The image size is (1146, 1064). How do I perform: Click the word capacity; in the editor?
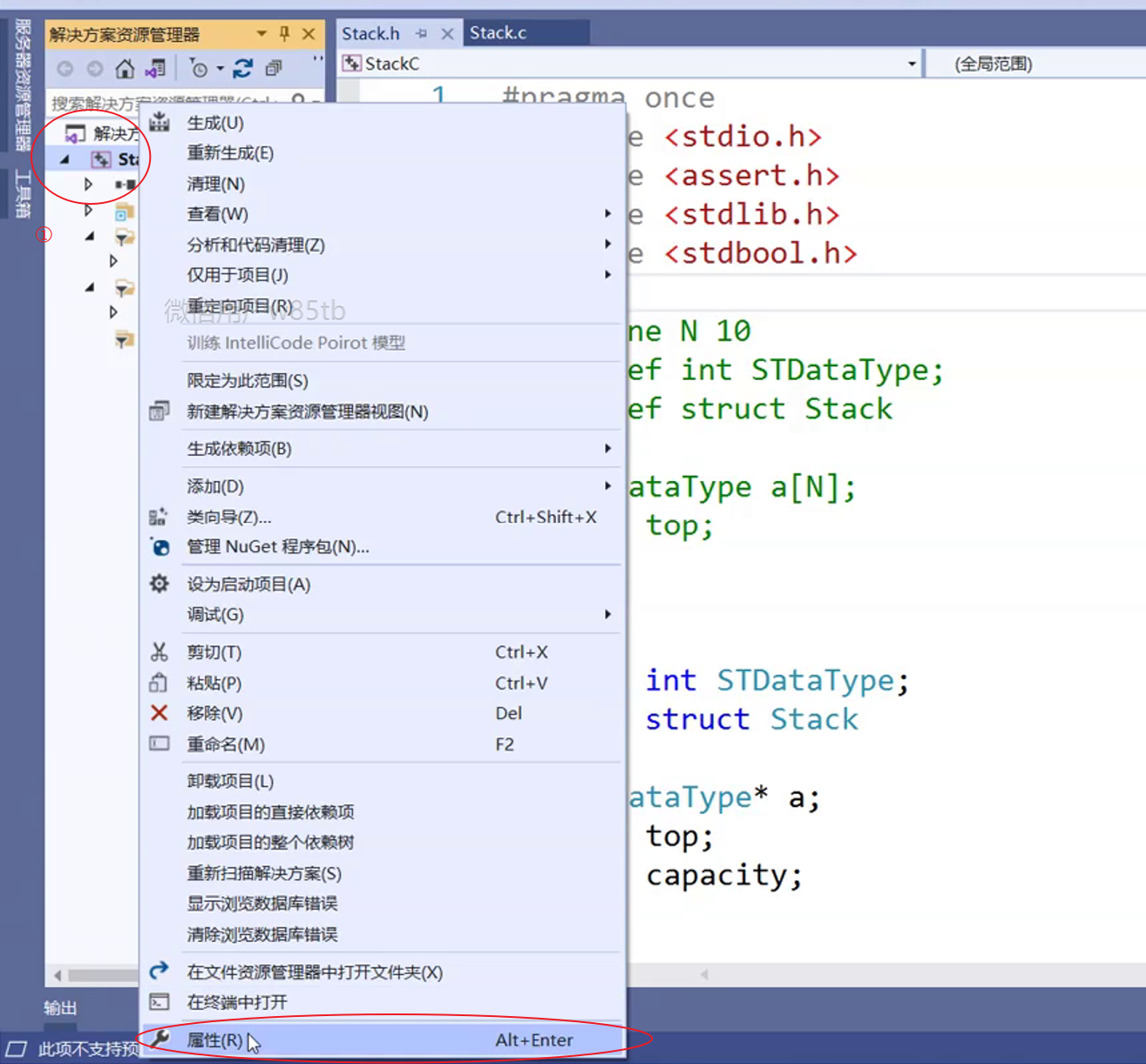coord(724,876)
